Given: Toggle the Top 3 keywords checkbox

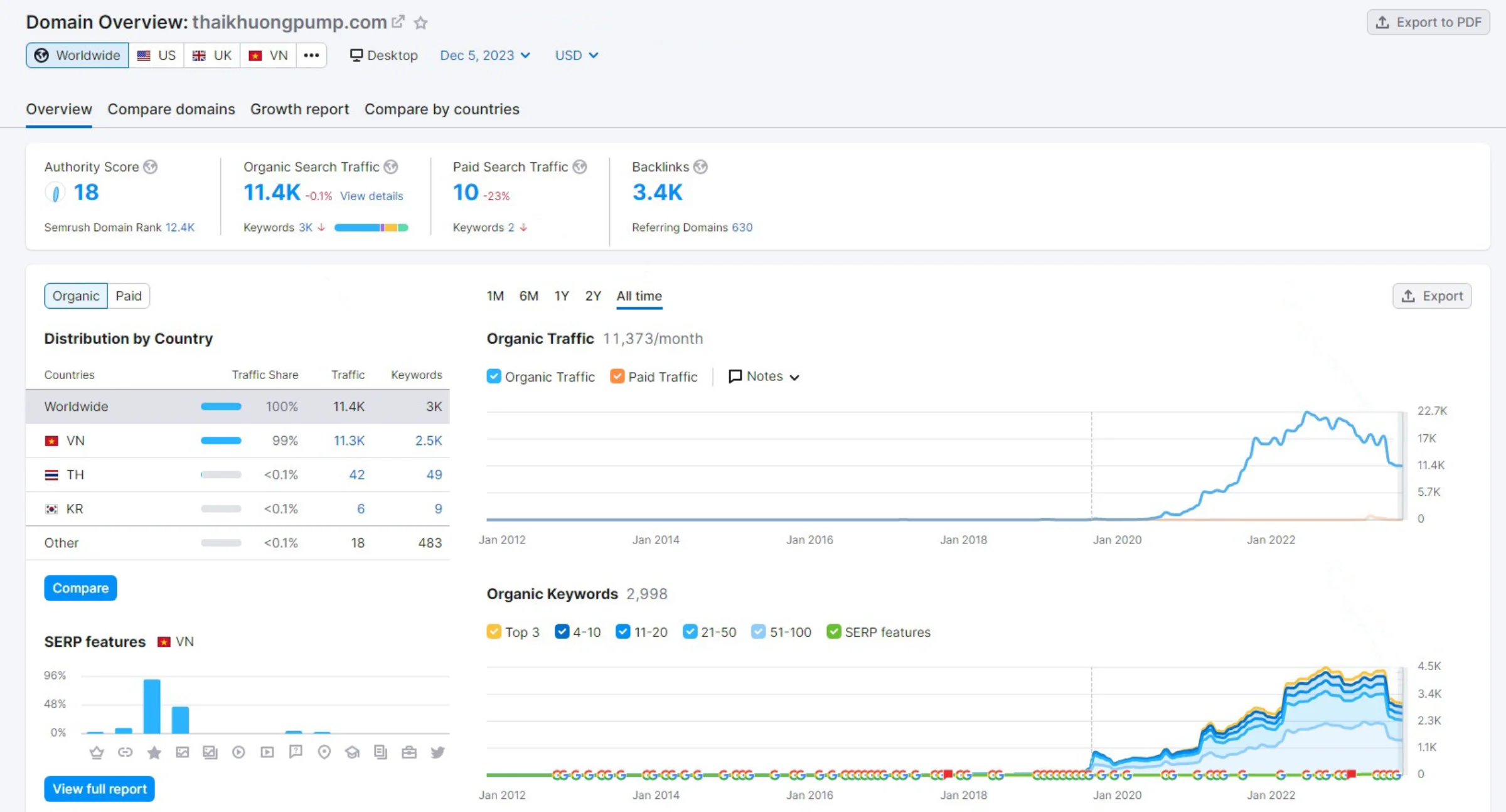Looking at the screenshot, I should (x=494, y=632).
